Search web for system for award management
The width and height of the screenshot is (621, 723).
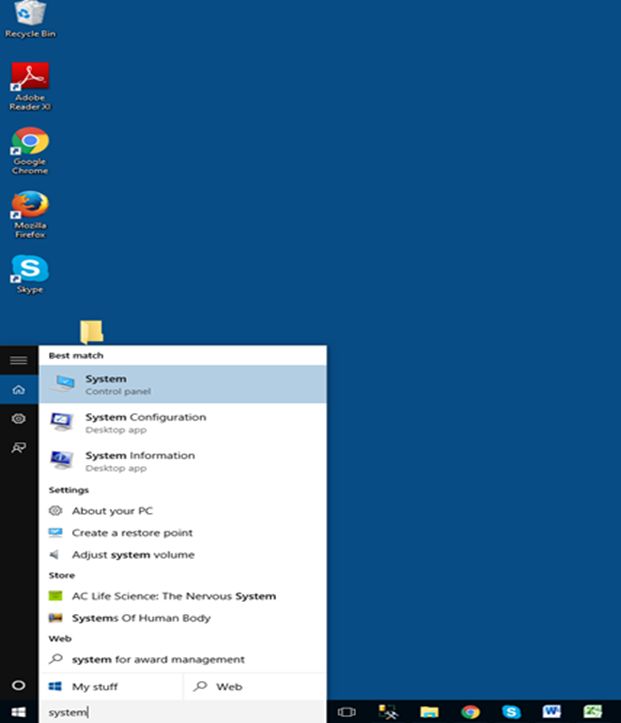183,659
